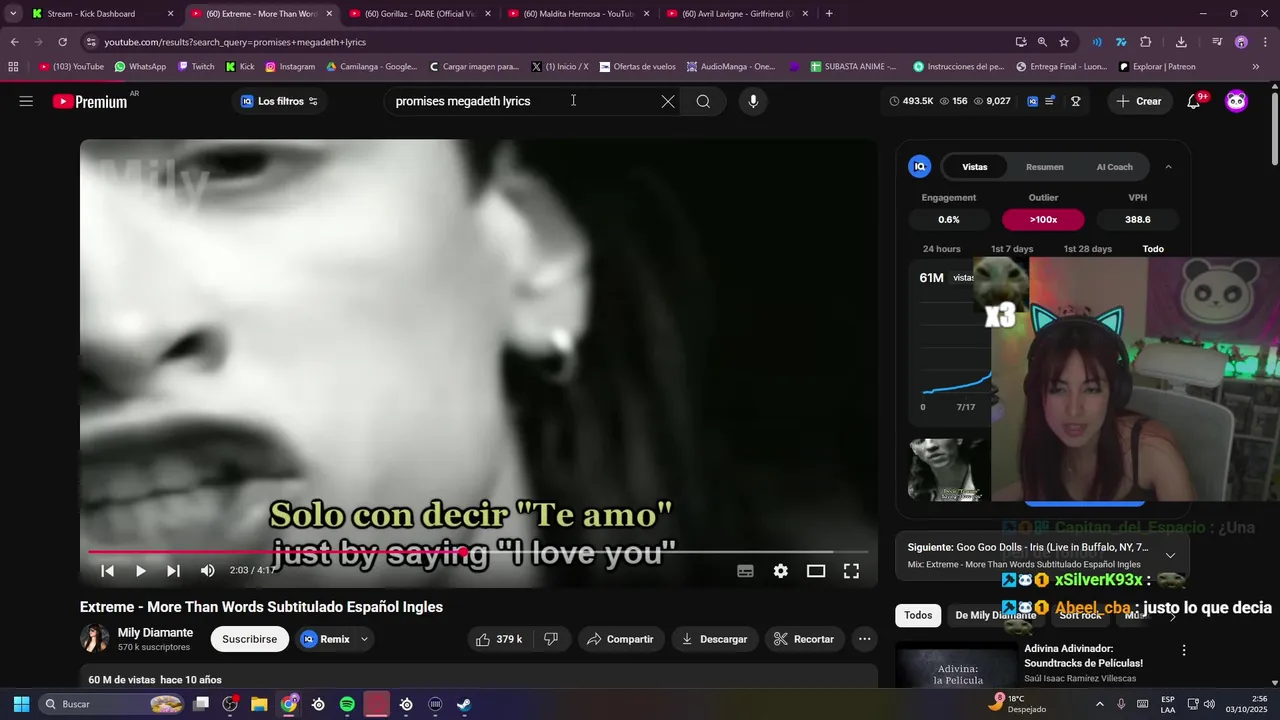This screenshot has height=720, width=1280.
Task: Open options for Adivina Adivinador video
Action: (x=1184, y=650)
